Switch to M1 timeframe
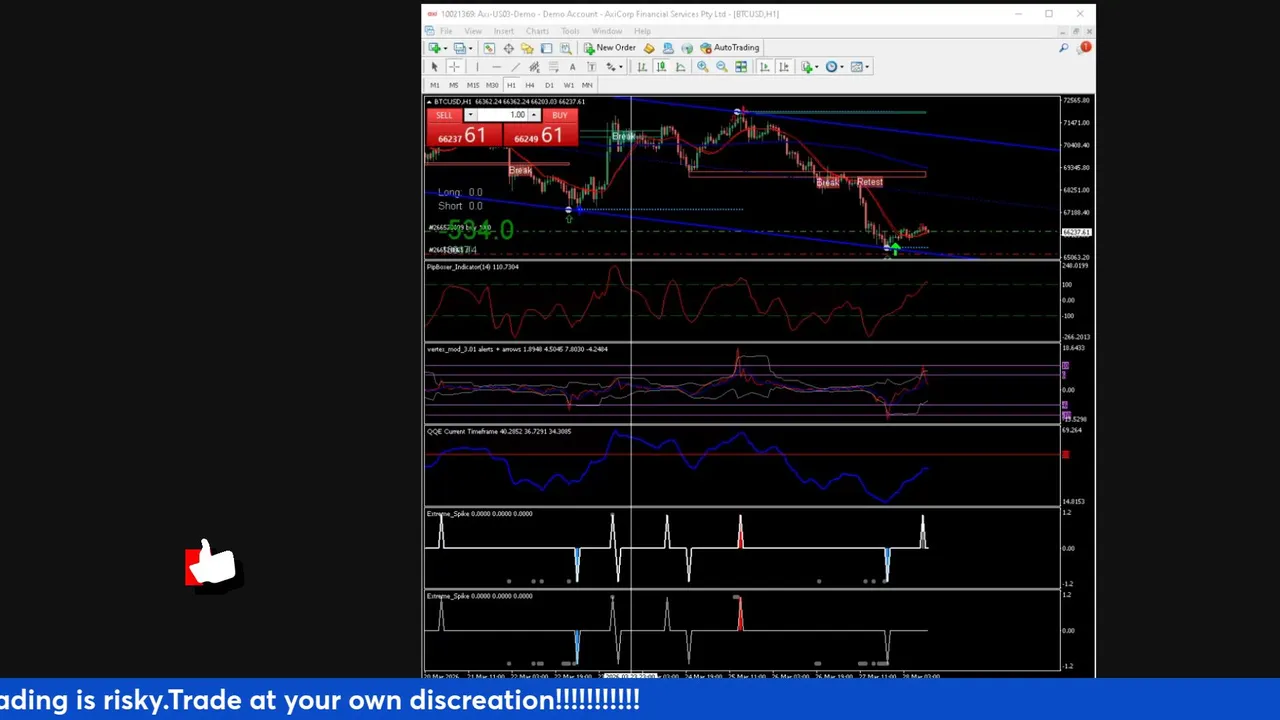Viewport: 1280px width, 720px height. [x=435, y=85]
